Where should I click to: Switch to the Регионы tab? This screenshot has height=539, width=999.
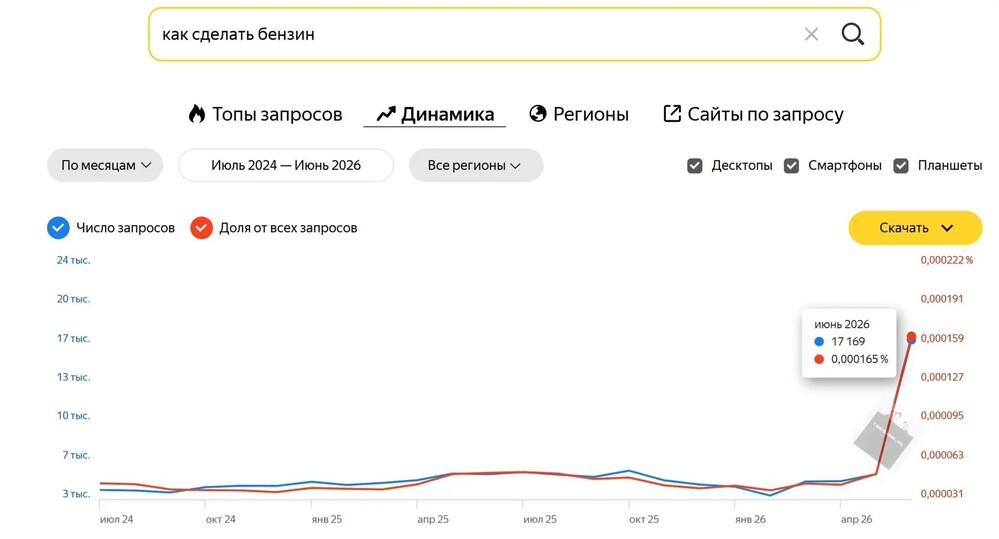point(579,114)
